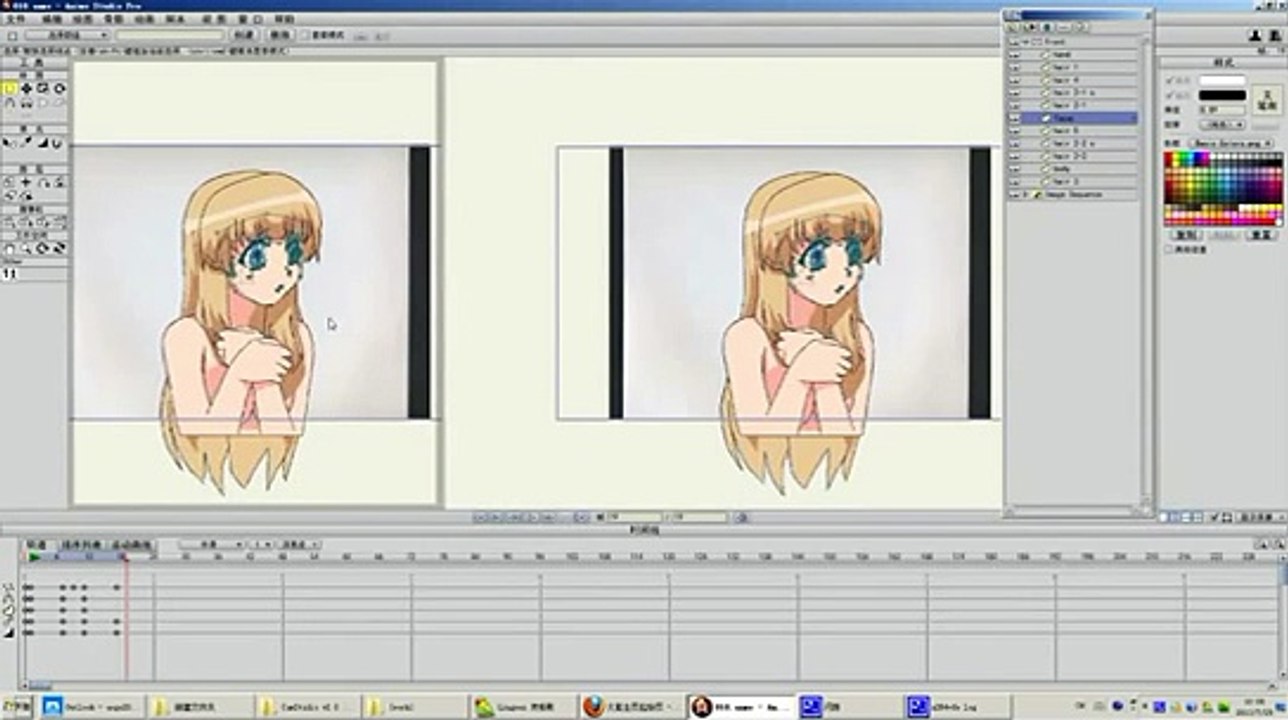Click the black line color swatch
1288x720 pixels.
coord(1222,95)
